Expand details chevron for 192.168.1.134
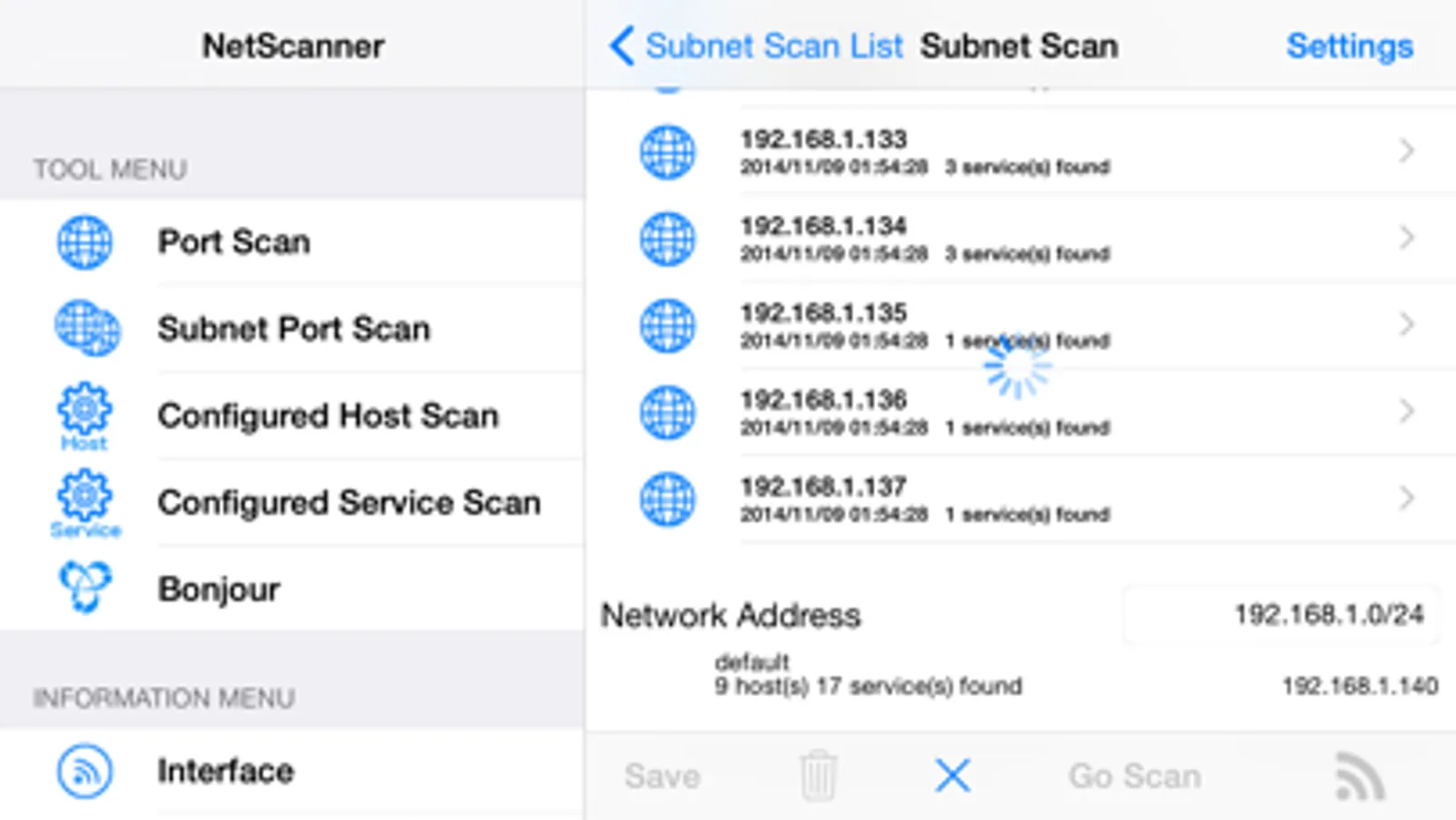Image resolution: width=1456 pixels, height=820 pixels. click(1407, 238)
